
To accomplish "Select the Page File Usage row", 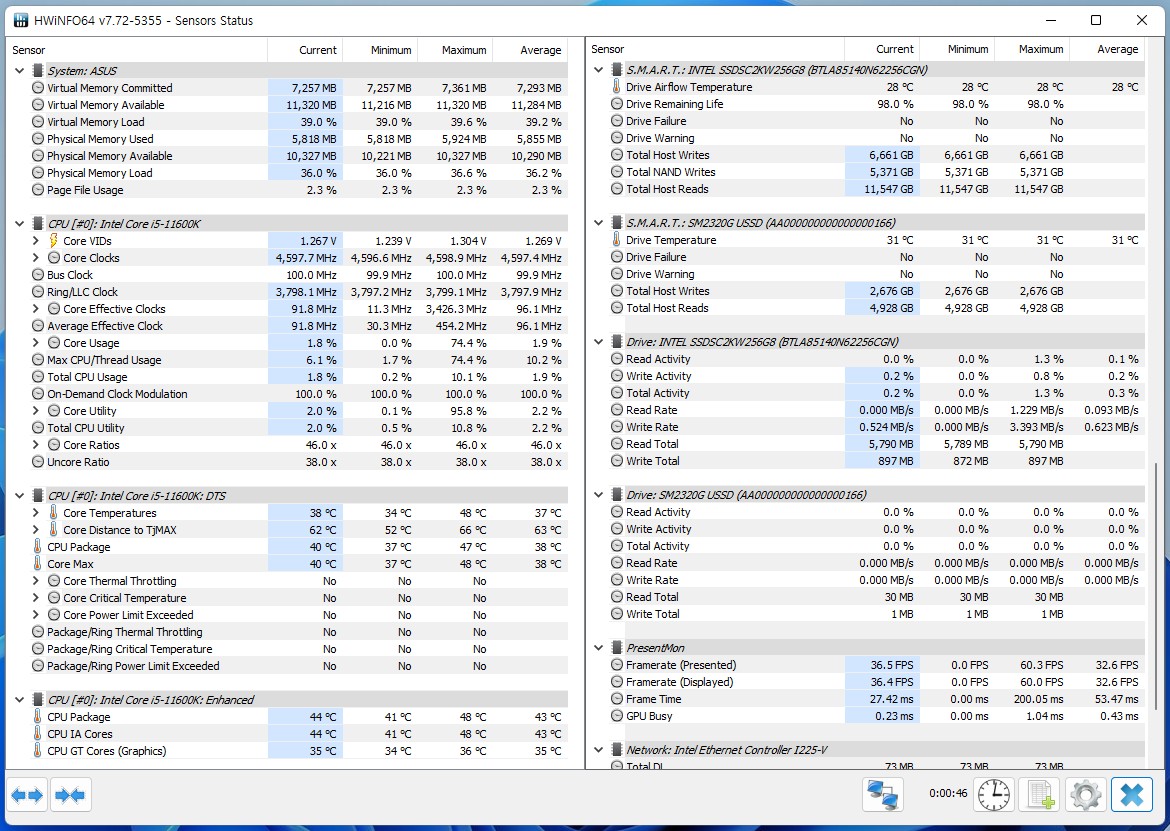I will [x=299, y=189].
